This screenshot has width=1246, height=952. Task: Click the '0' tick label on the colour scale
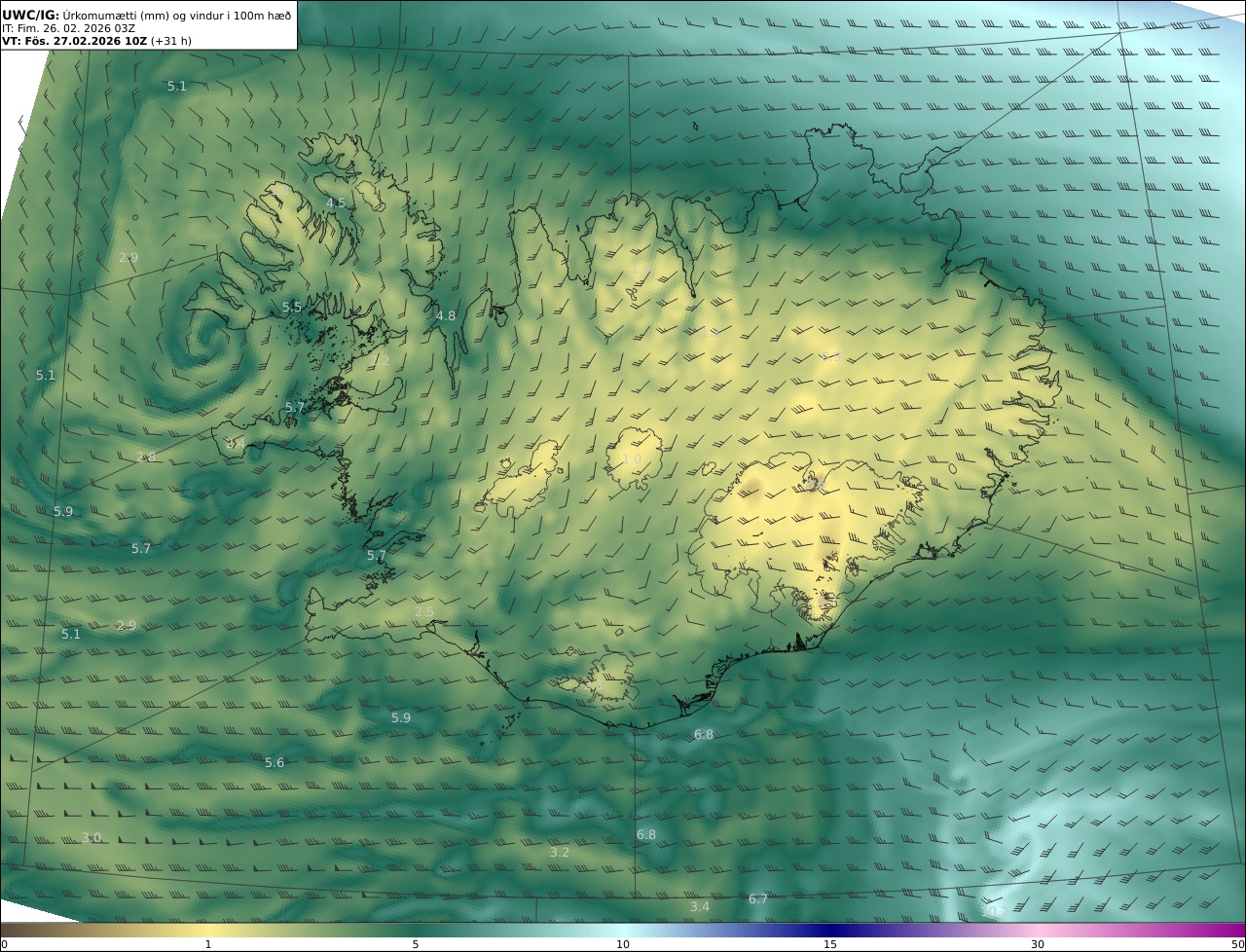coord(4,944)
